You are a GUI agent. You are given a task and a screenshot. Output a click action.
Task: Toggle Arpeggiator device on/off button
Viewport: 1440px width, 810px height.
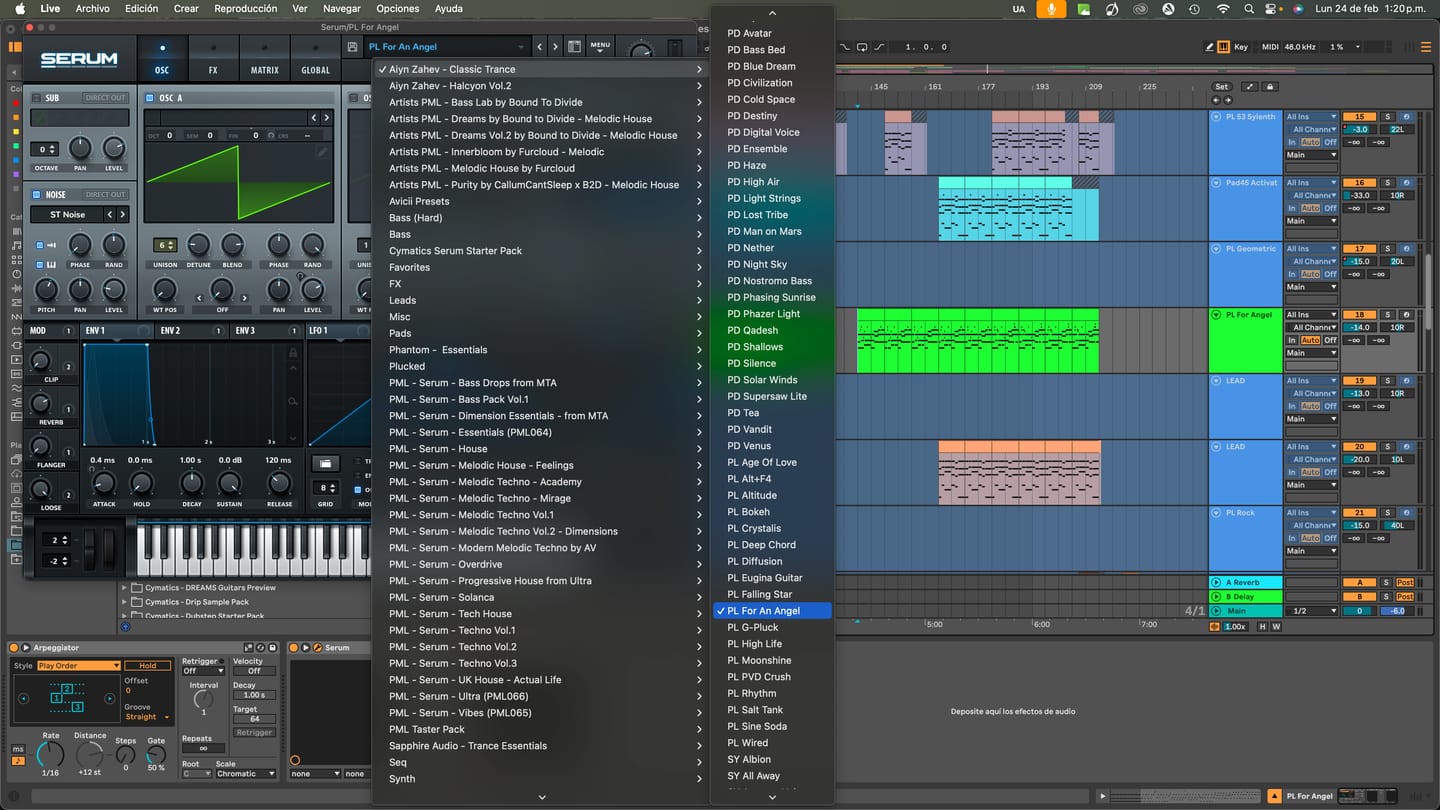(15, 648)
